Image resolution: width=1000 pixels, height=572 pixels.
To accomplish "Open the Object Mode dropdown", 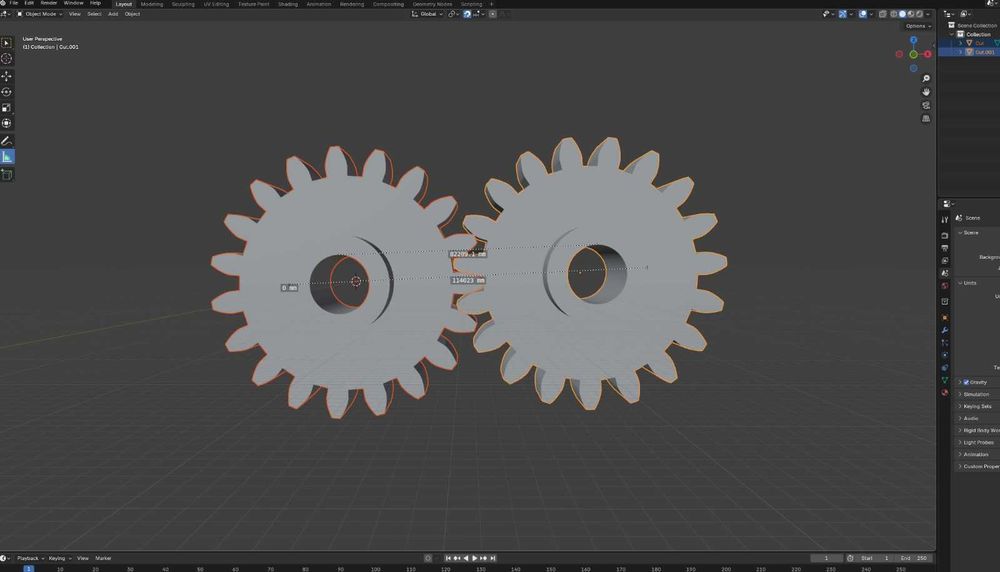I will (x=40, y=14).
